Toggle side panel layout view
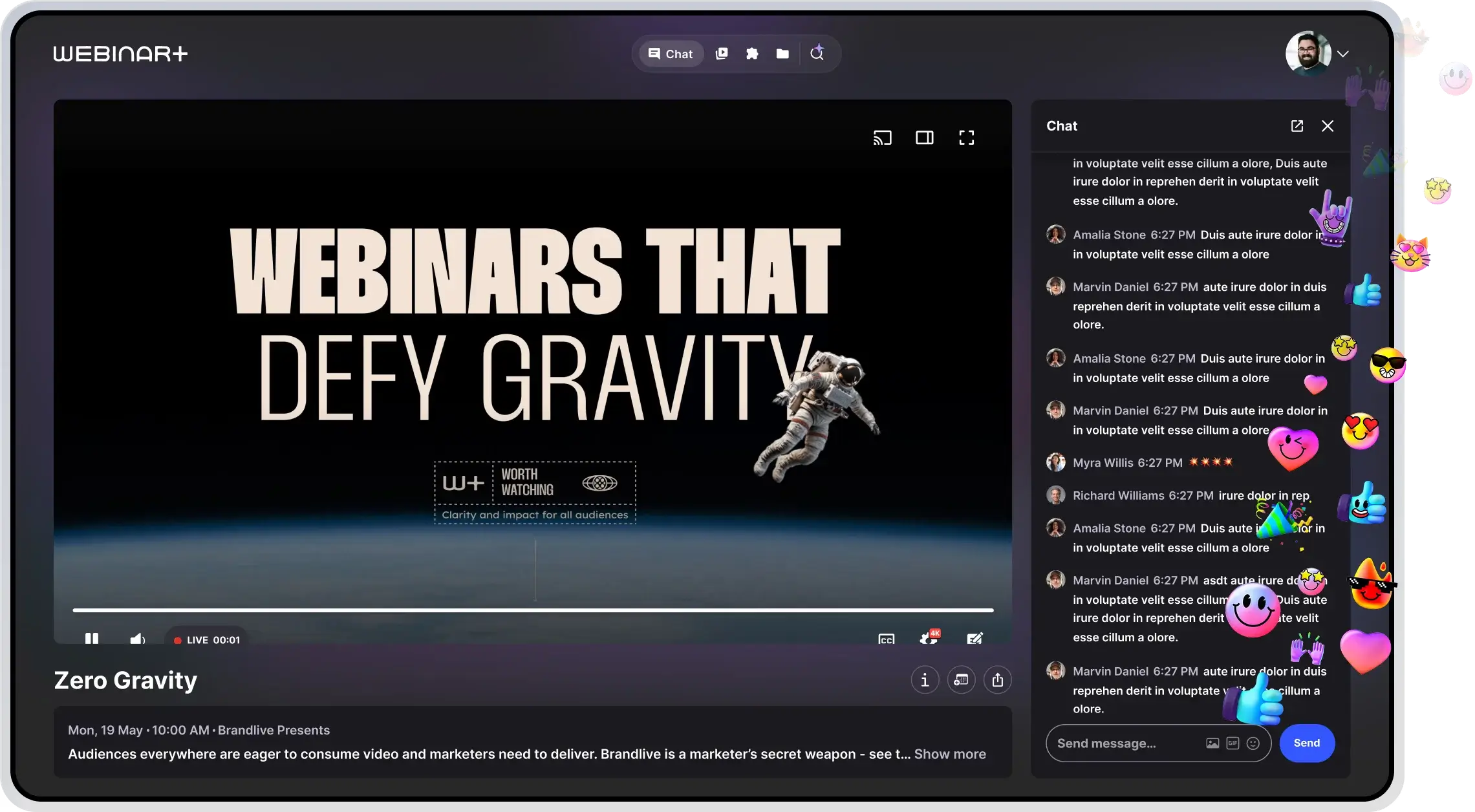This screenshot has height=812, width=1475. click(925, 138)
